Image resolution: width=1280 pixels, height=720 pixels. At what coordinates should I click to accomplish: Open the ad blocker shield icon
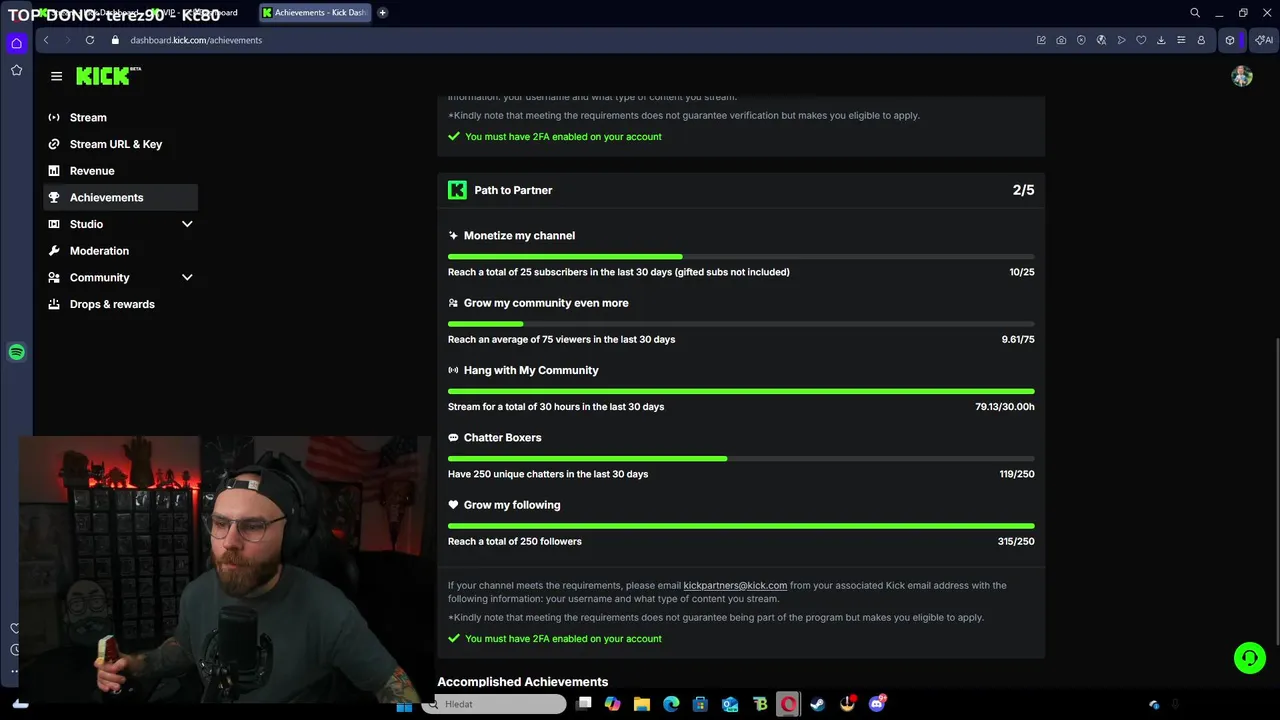(x=1081, y=40)
